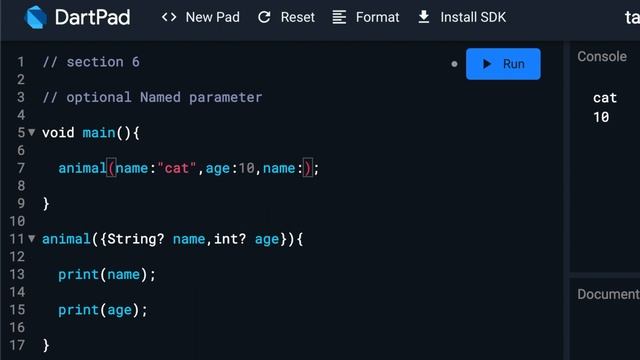Click the "String? name" parameter declaration
Screen dimensions: 640x360
click(156, 239)
